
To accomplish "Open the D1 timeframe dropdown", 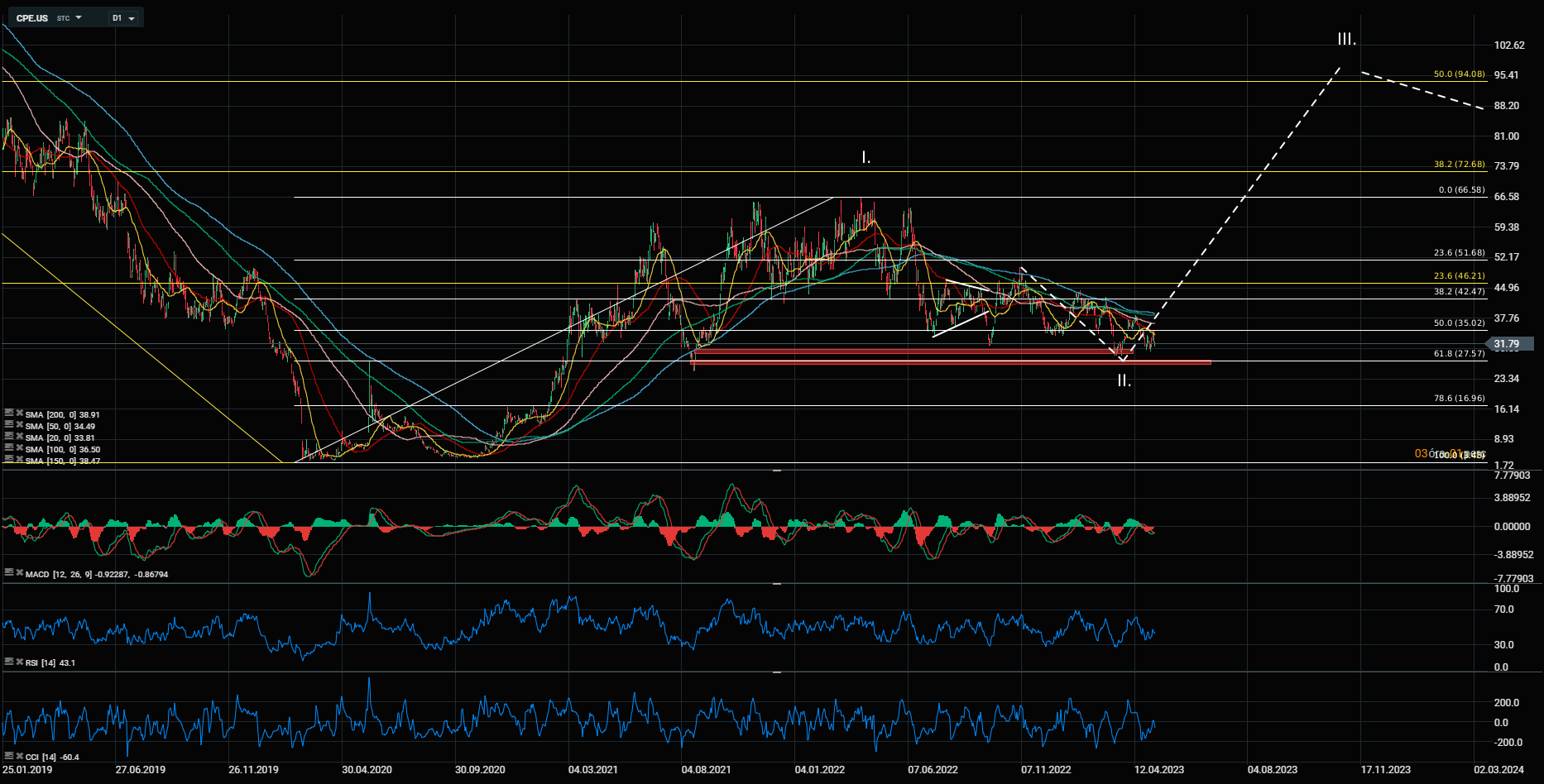I will 124,18.
